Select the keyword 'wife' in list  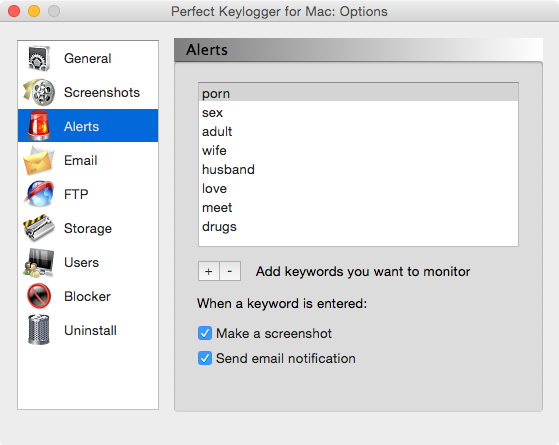(x=358, y=150)
